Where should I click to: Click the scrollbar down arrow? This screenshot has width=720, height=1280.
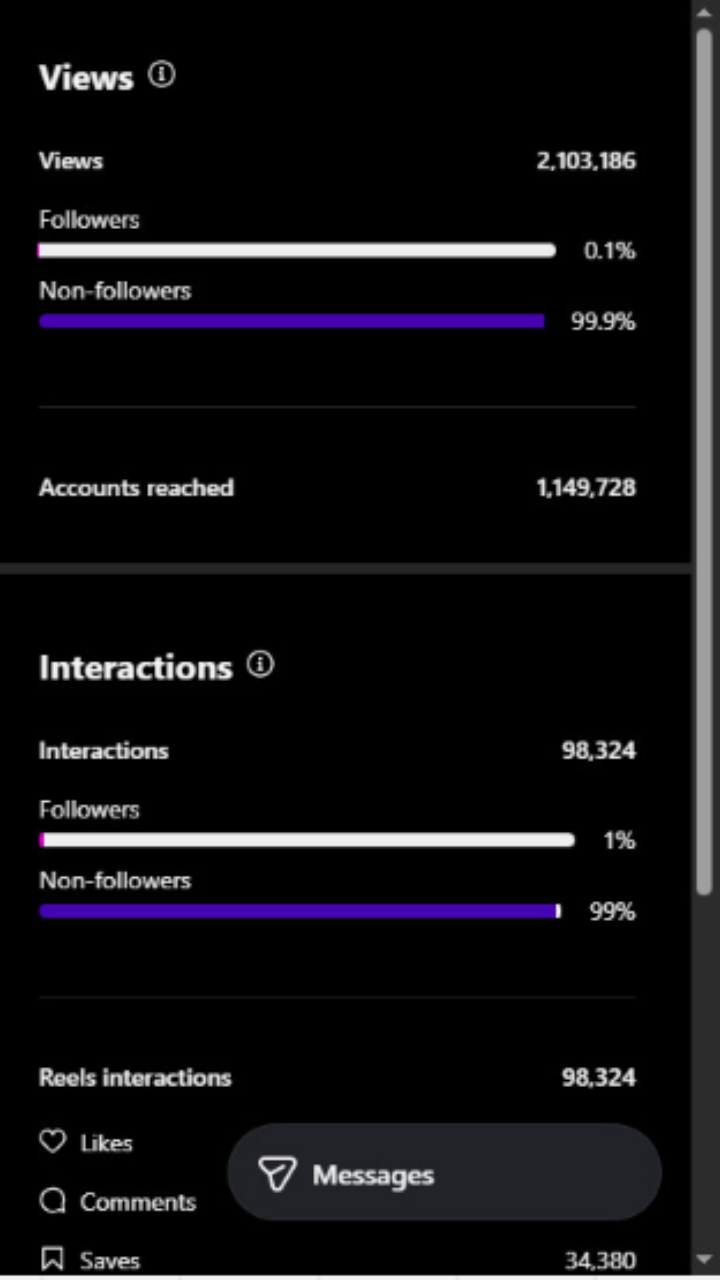click(x=704, y=1259)
